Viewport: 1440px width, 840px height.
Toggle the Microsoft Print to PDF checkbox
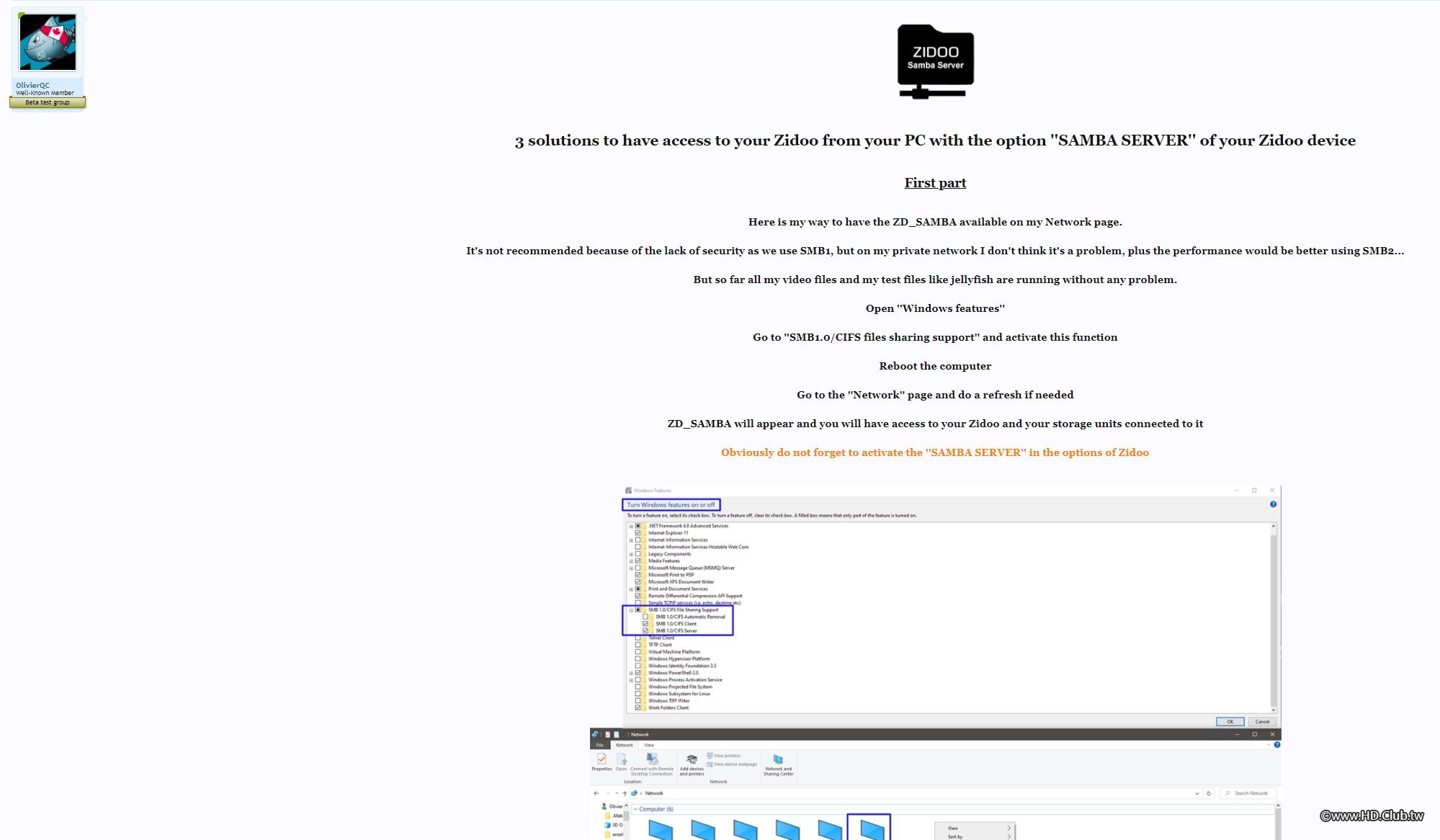(x=638, y=575)
